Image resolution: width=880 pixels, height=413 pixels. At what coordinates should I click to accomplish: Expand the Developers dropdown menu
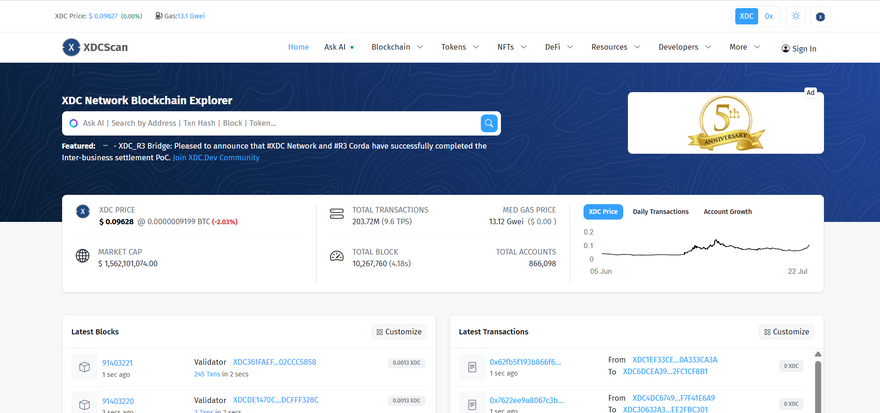684,47
